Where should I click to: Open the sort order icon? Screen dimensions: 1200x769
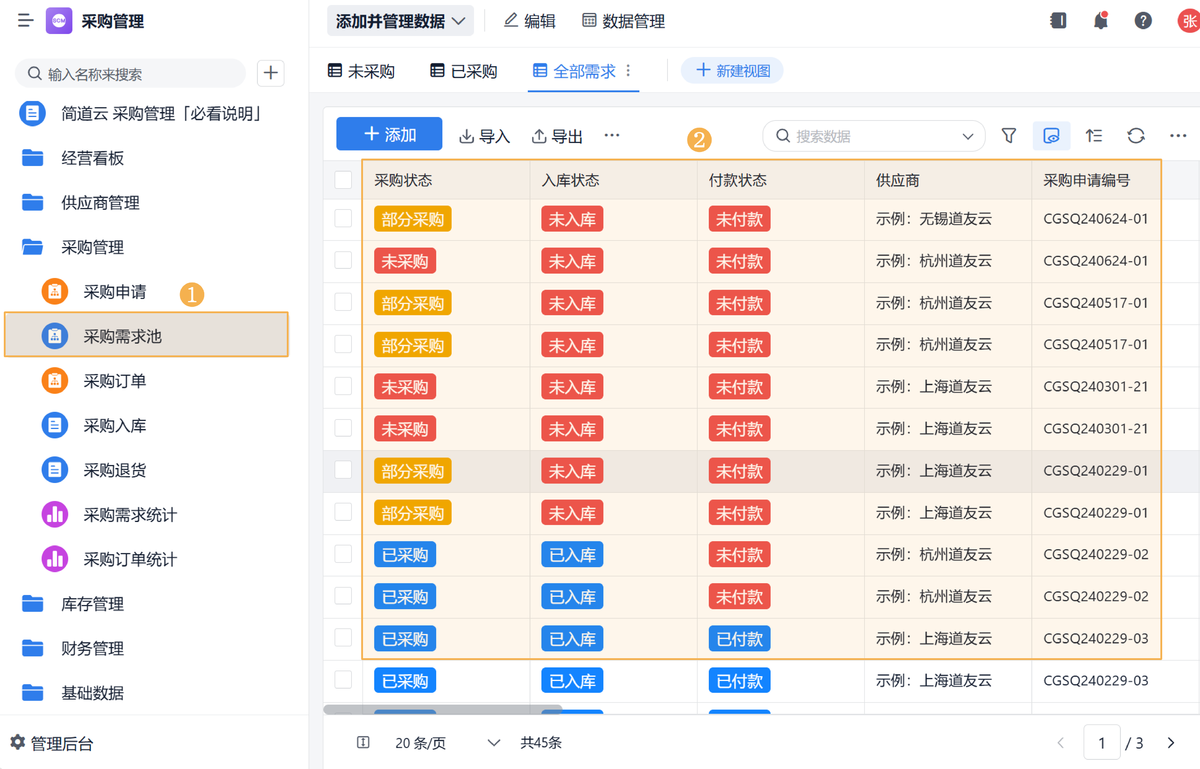[1094, 136]
